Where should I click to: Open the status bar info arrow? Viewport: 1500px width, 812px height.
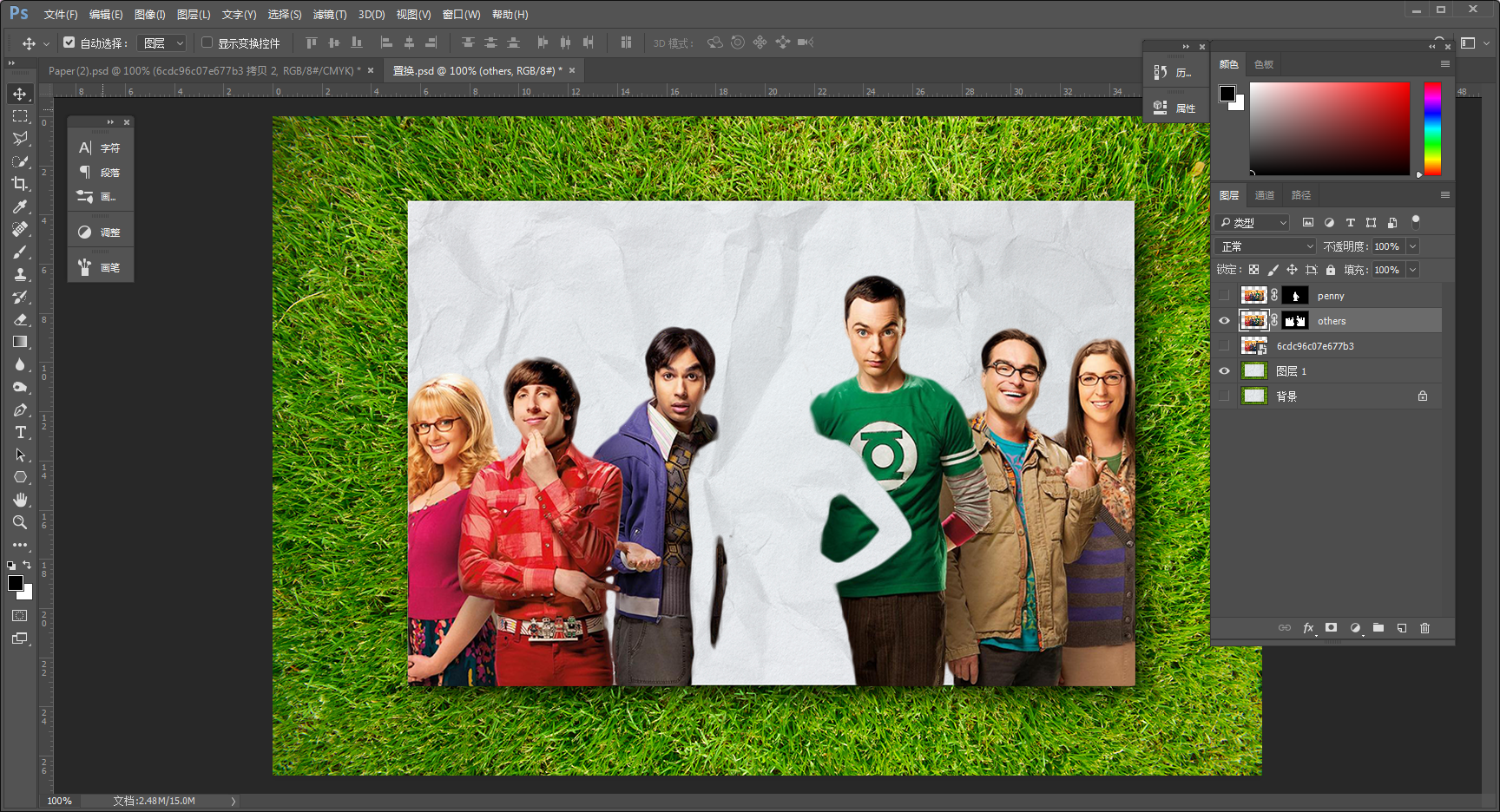tap(234, 802)
